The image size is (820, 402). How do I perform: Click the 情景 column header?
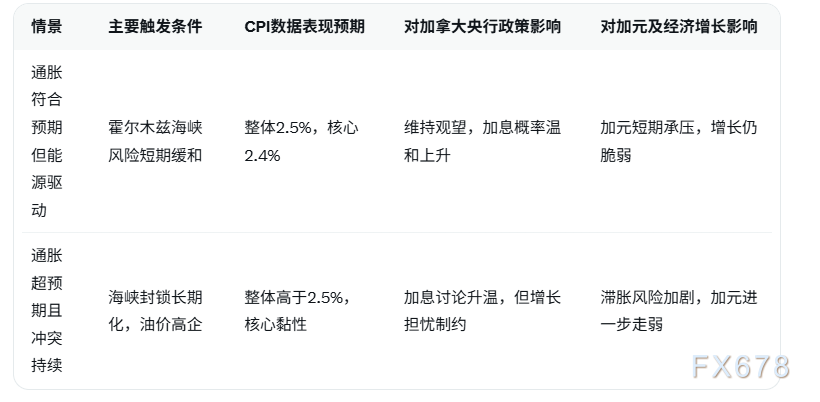[46, 27]
